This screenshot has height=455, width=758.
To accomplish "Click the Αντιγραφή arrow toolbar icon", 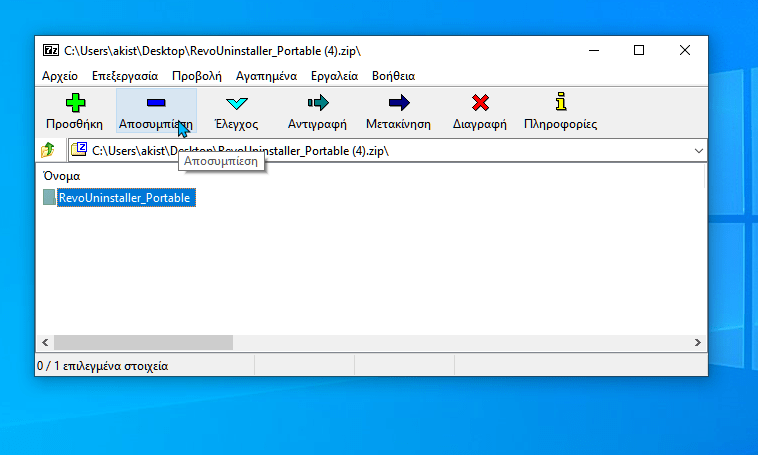I will coord(318,103).
